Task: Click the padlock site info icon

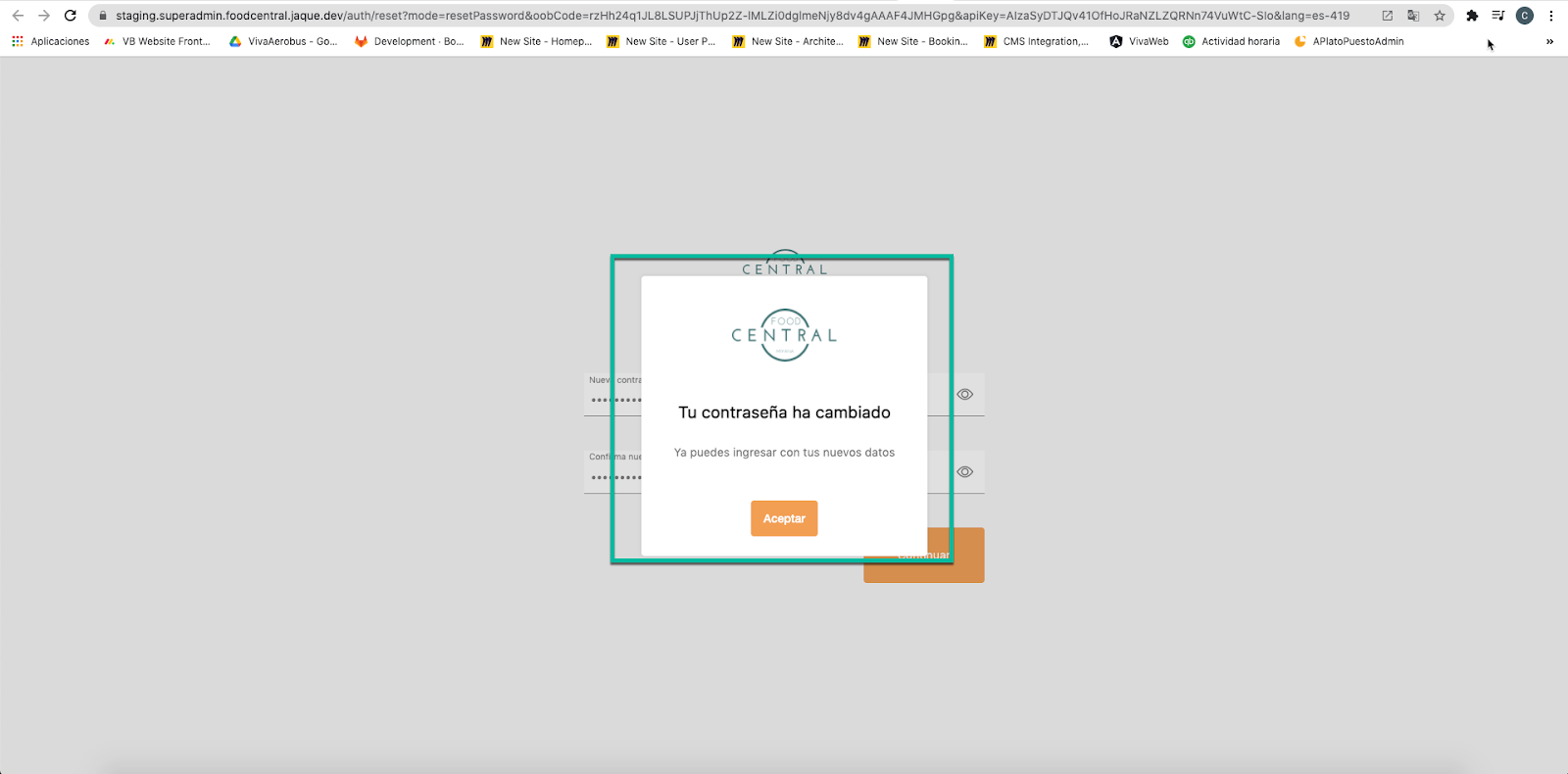Action: tap(103, 16)
